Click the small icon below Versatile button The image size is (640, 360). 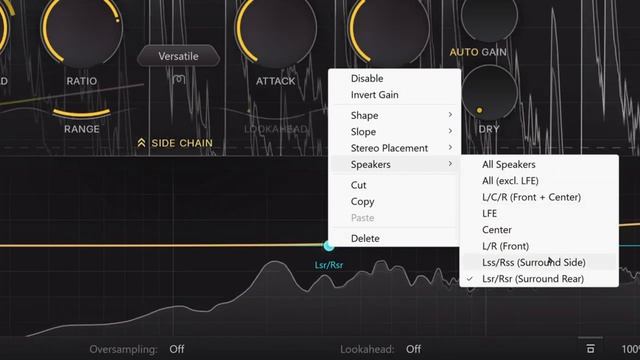(178, 79)
